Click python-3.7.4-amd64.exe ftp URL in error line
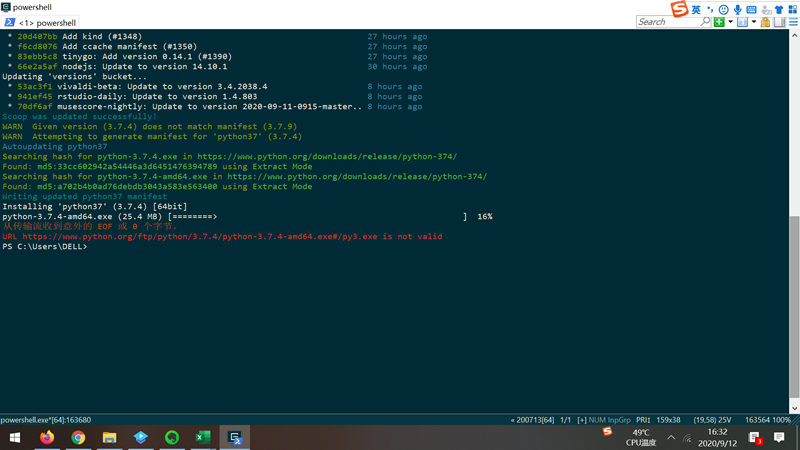Screen dimensions: 800x450 point(199,237)
